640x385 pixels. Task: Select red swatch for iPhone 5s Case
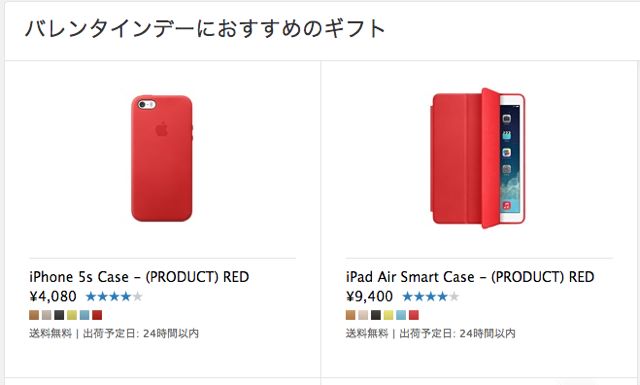pos(97,315)
